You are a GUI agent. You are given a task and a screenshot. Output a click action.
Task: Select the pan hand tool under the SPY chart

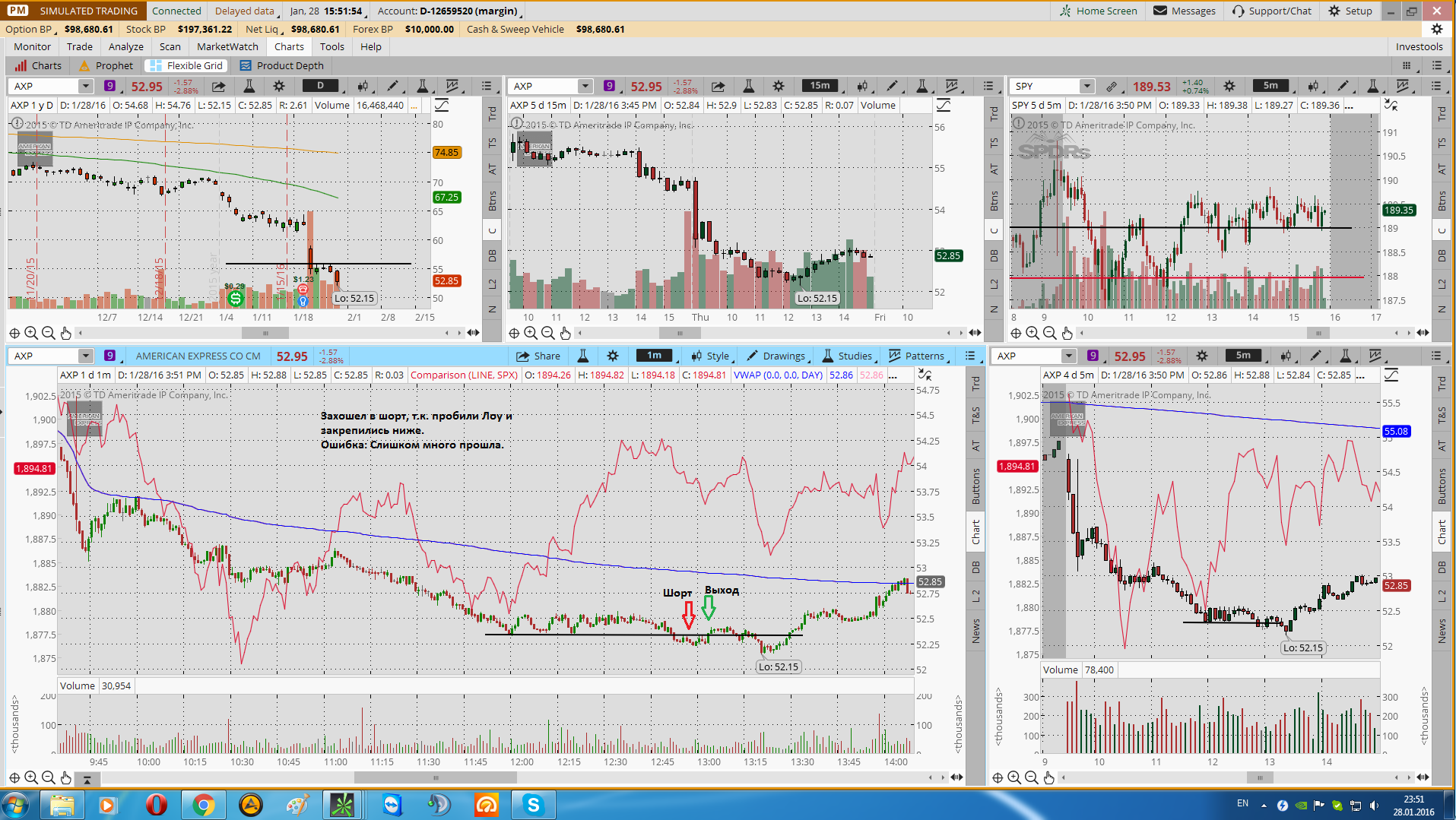click(x=1067, y=333)
